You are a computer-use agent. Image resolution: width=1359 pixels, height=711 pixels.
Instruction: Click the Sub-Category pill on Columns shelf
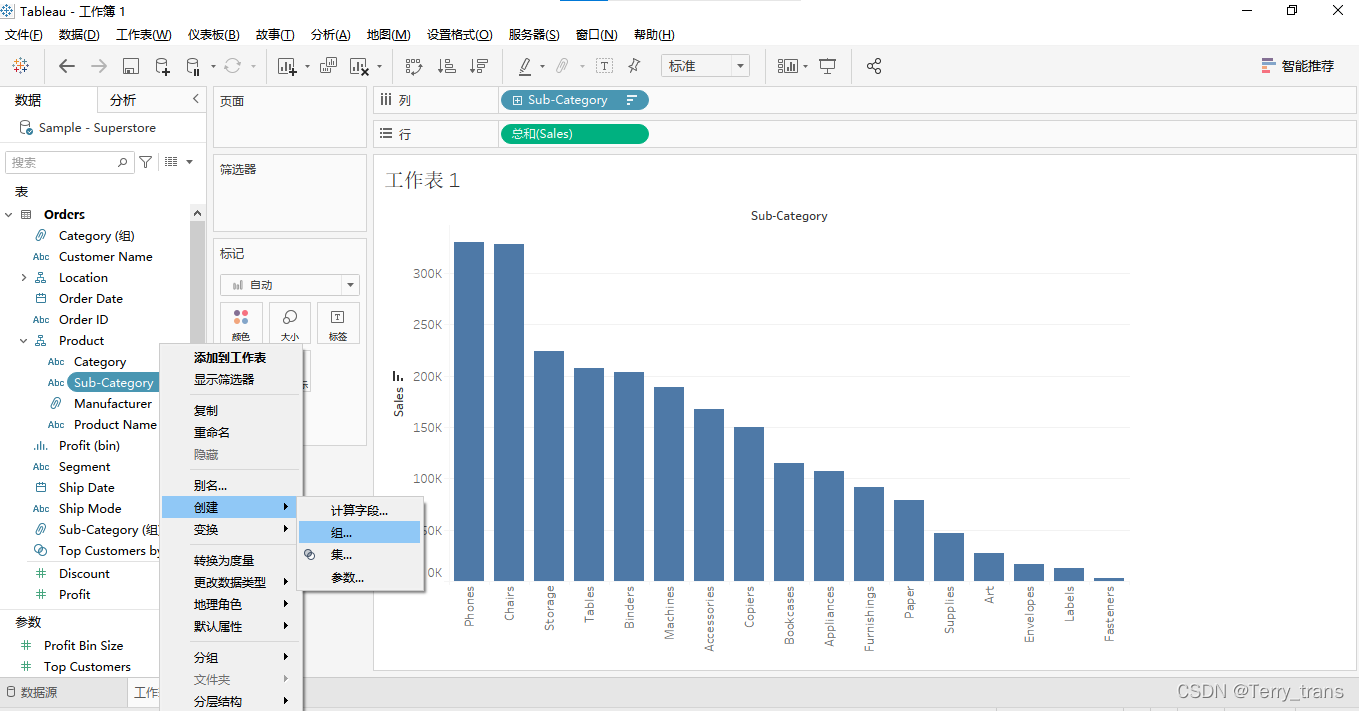[x=575, y=100]
